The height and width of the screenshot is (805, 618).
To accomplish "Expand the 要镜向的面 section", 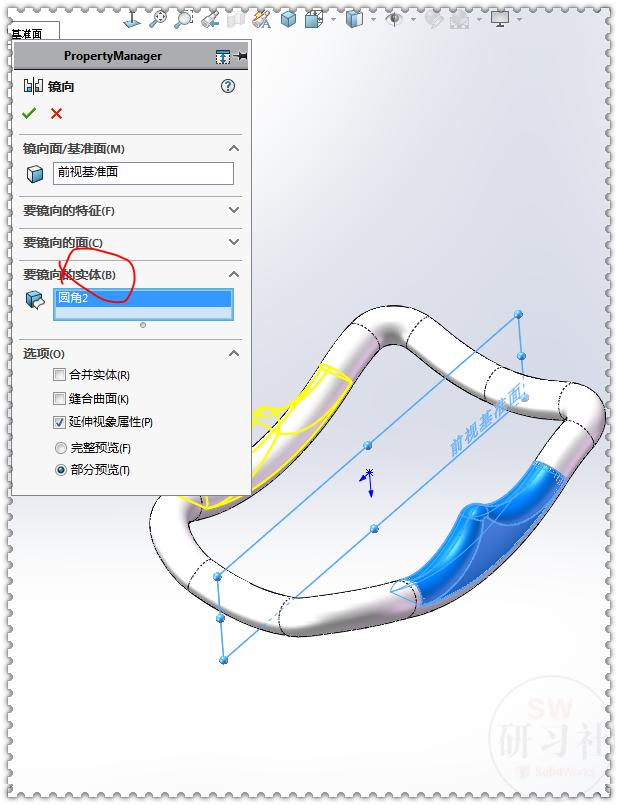I will [130, 242].
